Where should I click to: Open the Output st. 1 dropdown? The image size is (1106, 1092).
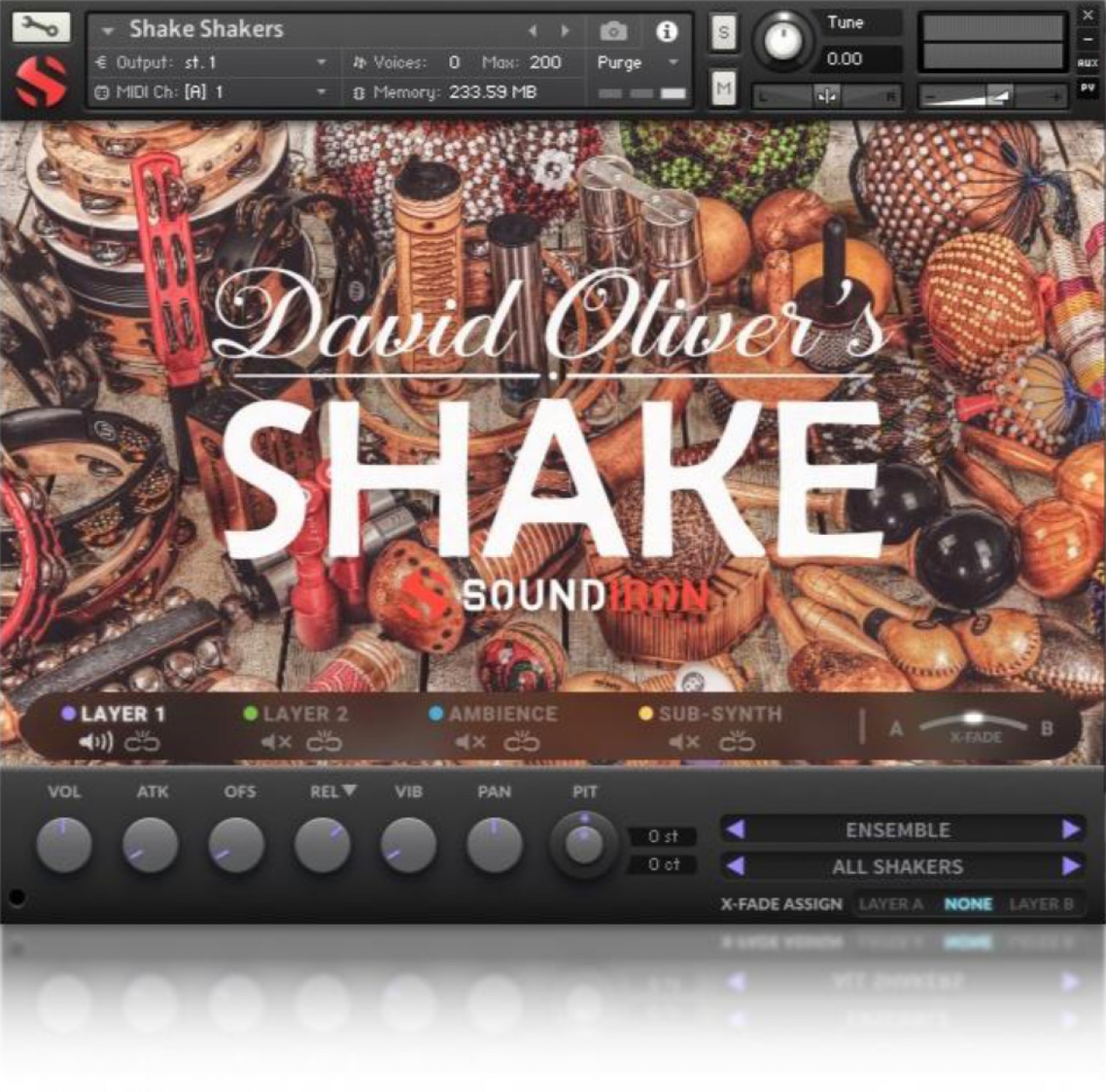pos(321,62)
